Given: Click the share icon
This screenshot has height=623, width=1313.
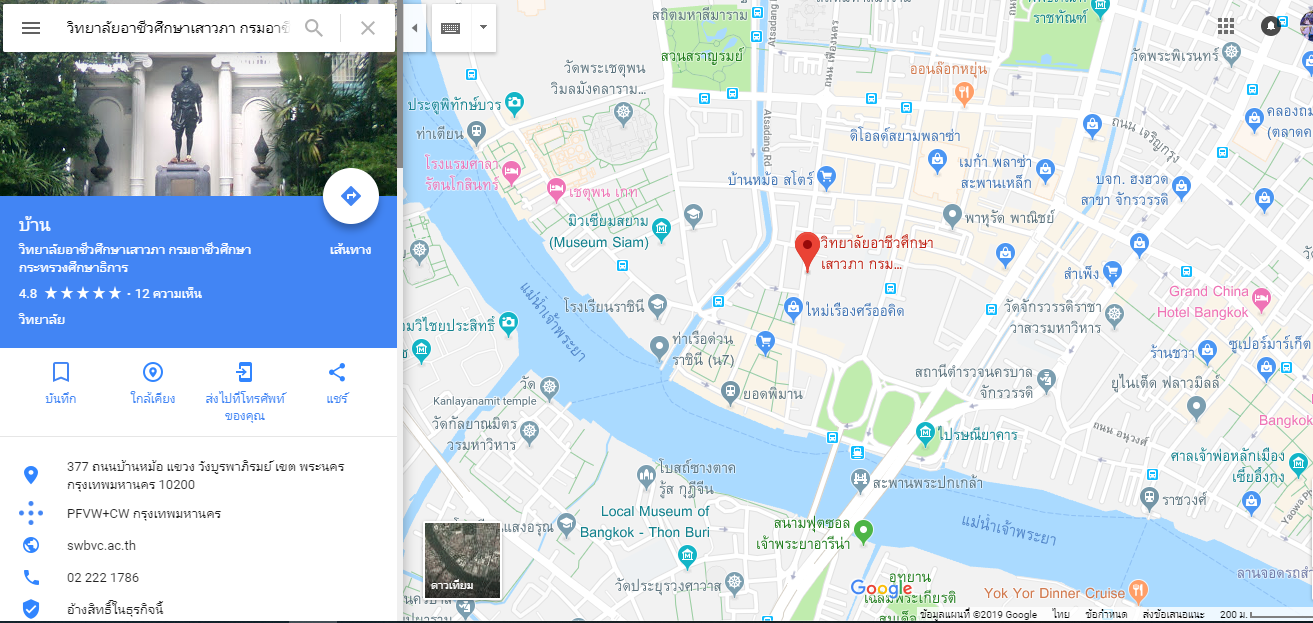Looking at the screenshot, I should tap(337, 373).
